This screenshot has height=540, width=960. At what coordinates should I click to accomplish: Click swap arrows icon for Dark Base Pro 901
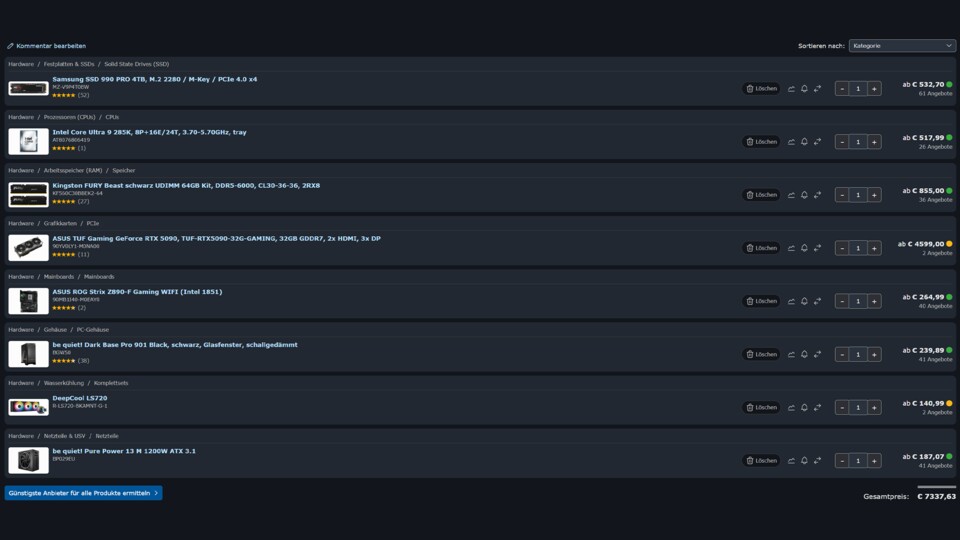tap(817, 354)
